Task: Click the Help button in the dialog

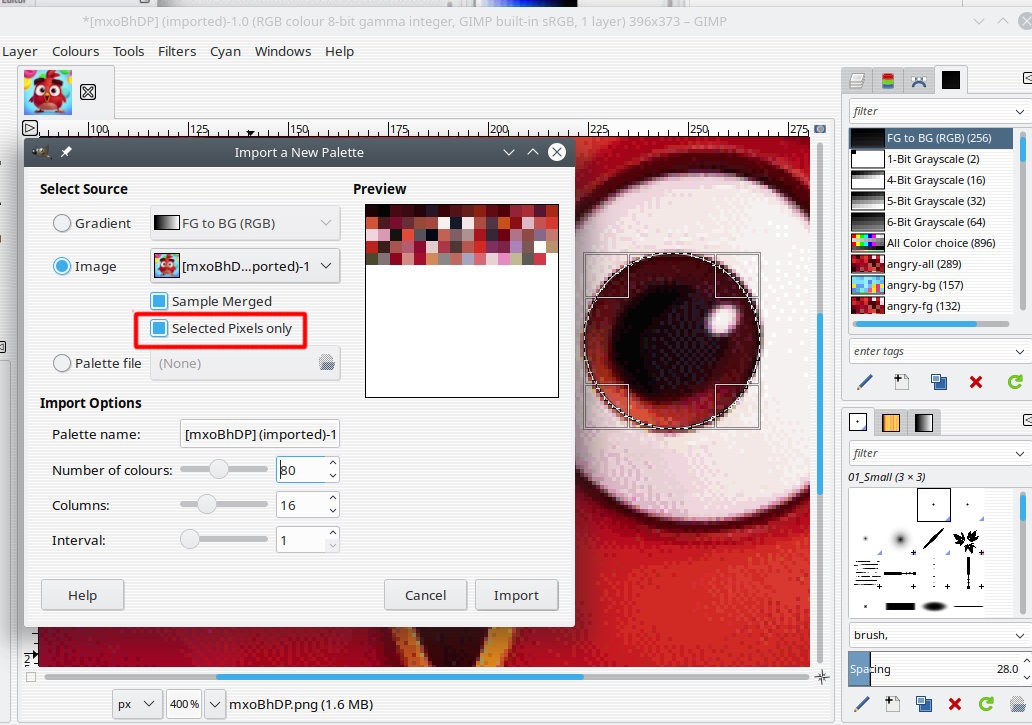Action: point(82,595)
